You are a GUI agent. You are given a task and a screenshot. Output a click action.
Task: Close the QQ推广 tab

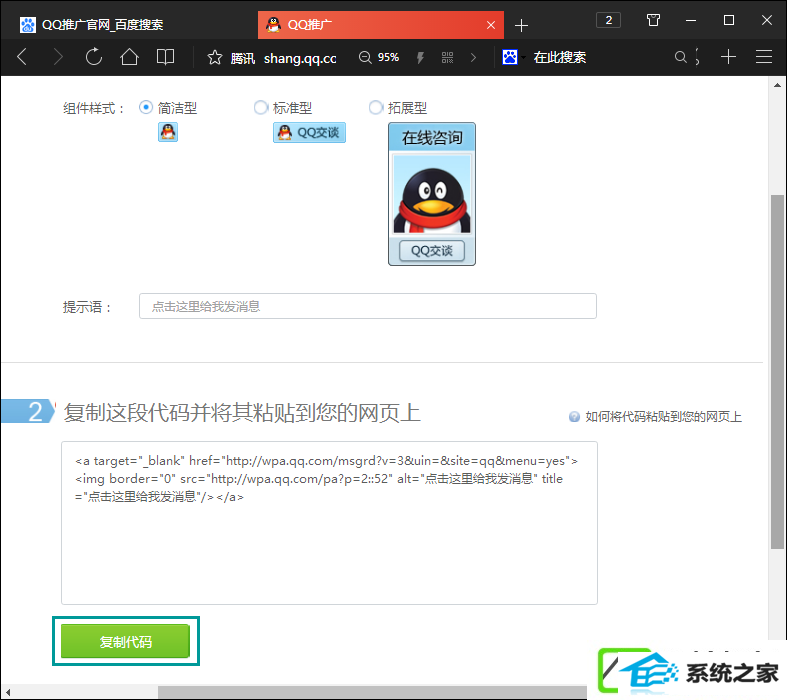click(x=491, y=25)
